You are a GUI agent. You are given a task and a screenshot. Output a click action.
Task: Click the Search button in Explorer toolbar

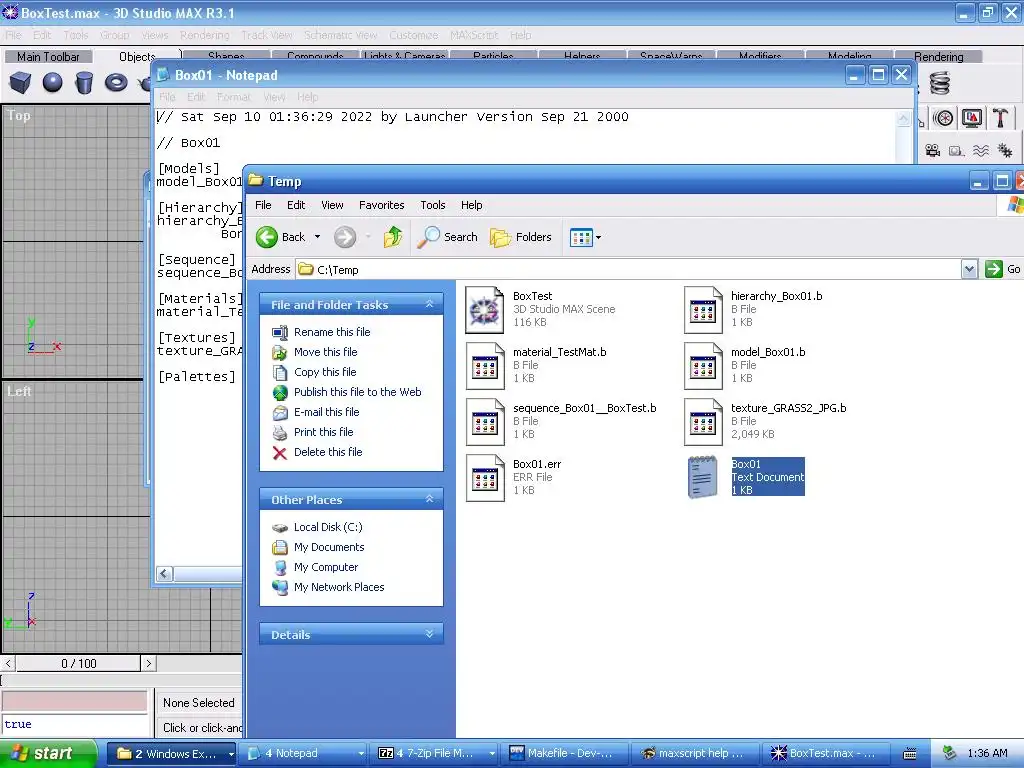447,237
